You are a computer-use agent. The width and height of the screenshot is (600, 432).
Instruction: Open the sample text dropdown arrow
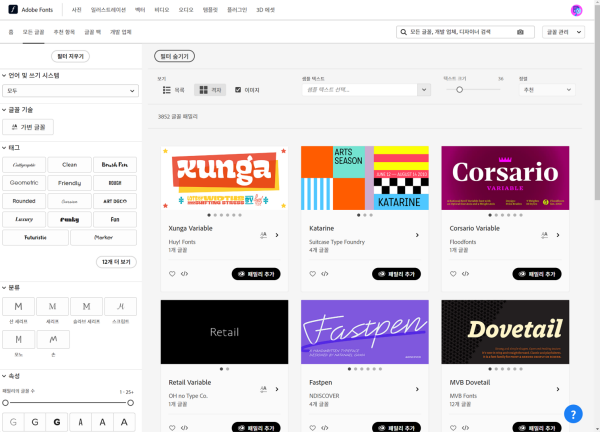point(424,90)
